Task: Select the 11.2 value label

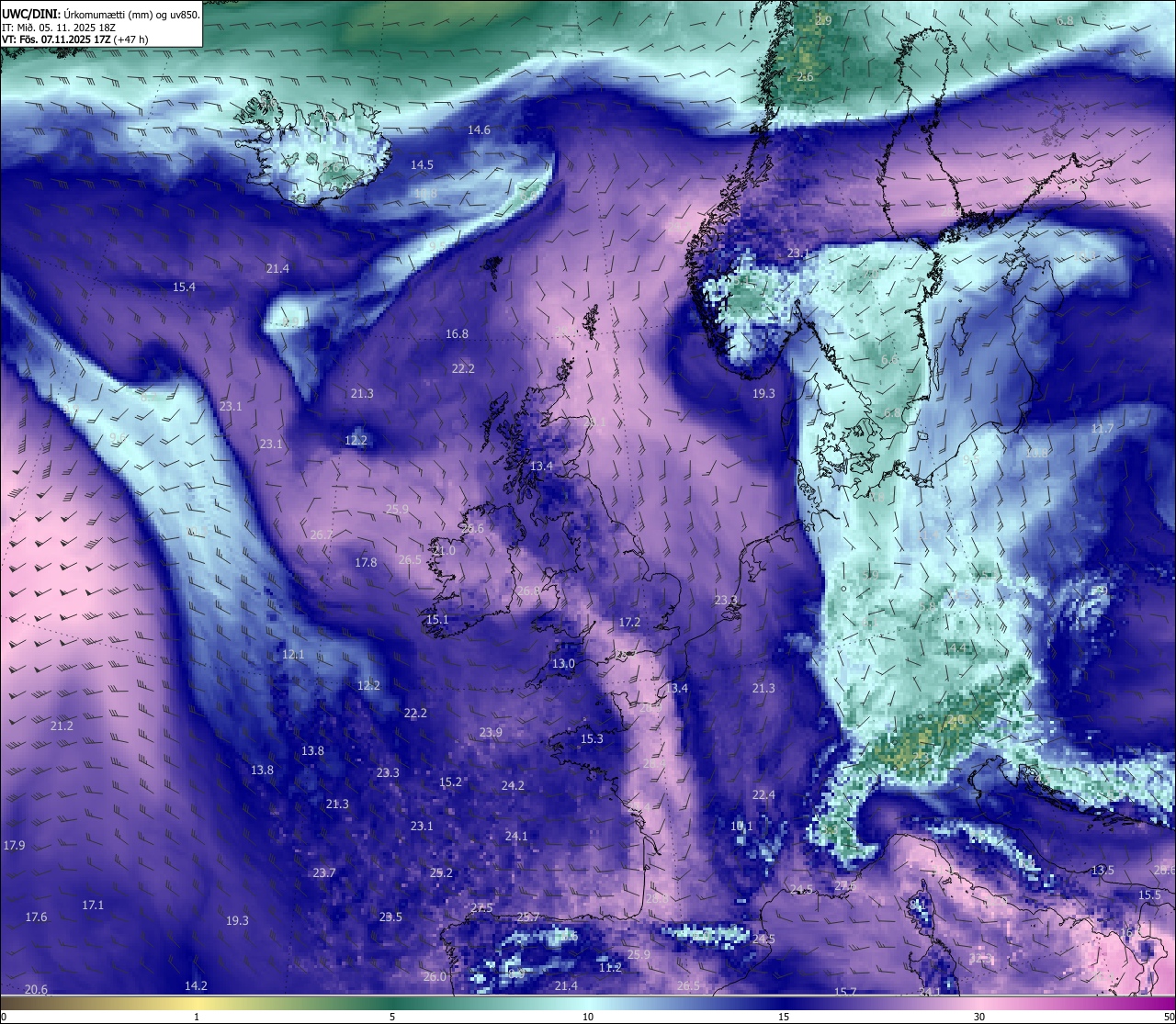Action: (x=610, y=968)
